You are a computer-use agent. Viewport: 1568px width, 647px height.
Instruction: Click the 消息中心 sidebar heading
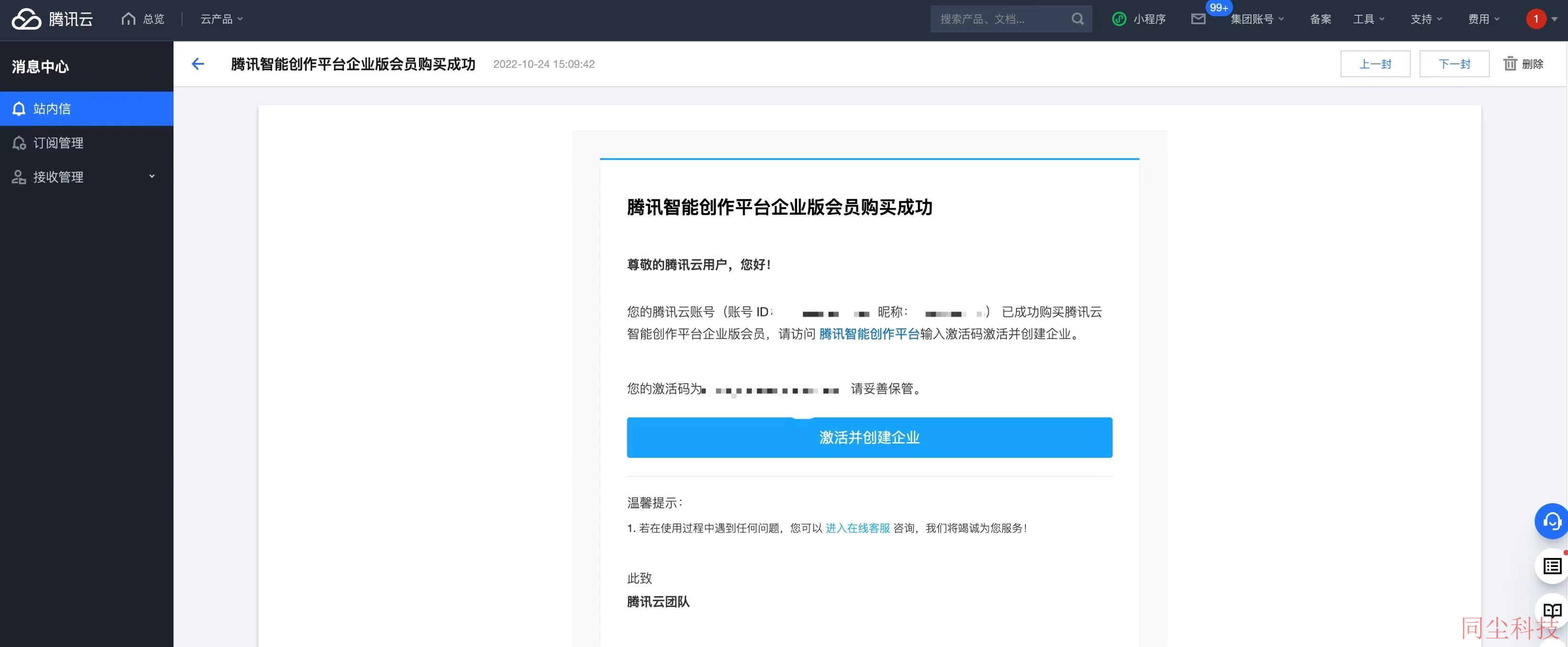[40, 66]
